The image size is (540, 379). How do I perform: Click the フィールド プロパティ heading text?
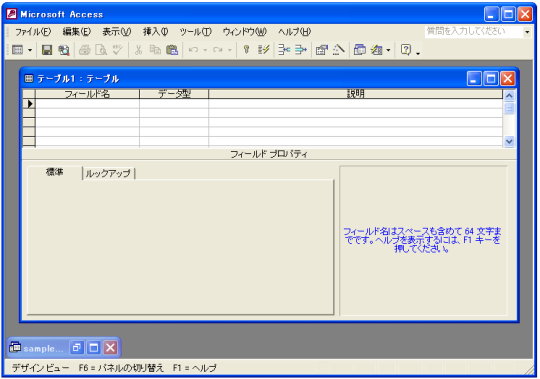269,154
